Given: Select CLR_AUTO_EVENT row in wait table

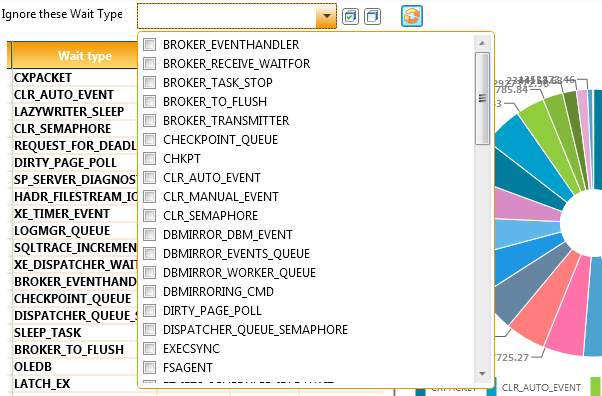Looking at the screenshot, I should tap(75, 94).
